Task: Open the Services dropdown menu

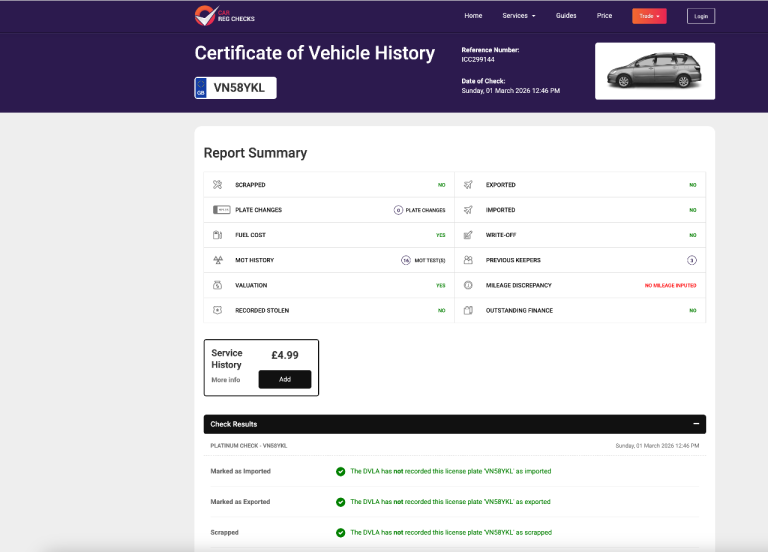Action: pyautogui.click(x=519, y=16)
